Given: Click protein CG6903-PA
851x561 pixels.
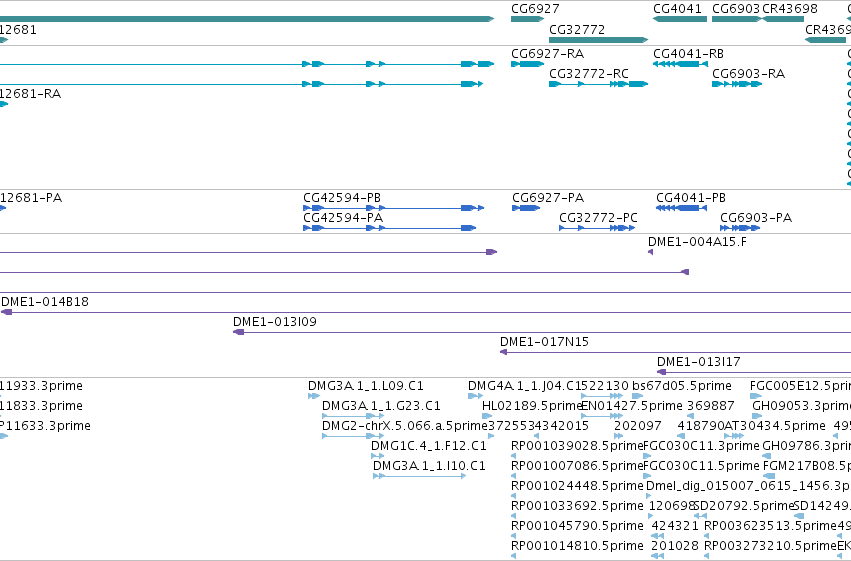Looking at the screenshot, I should [740, 228].
